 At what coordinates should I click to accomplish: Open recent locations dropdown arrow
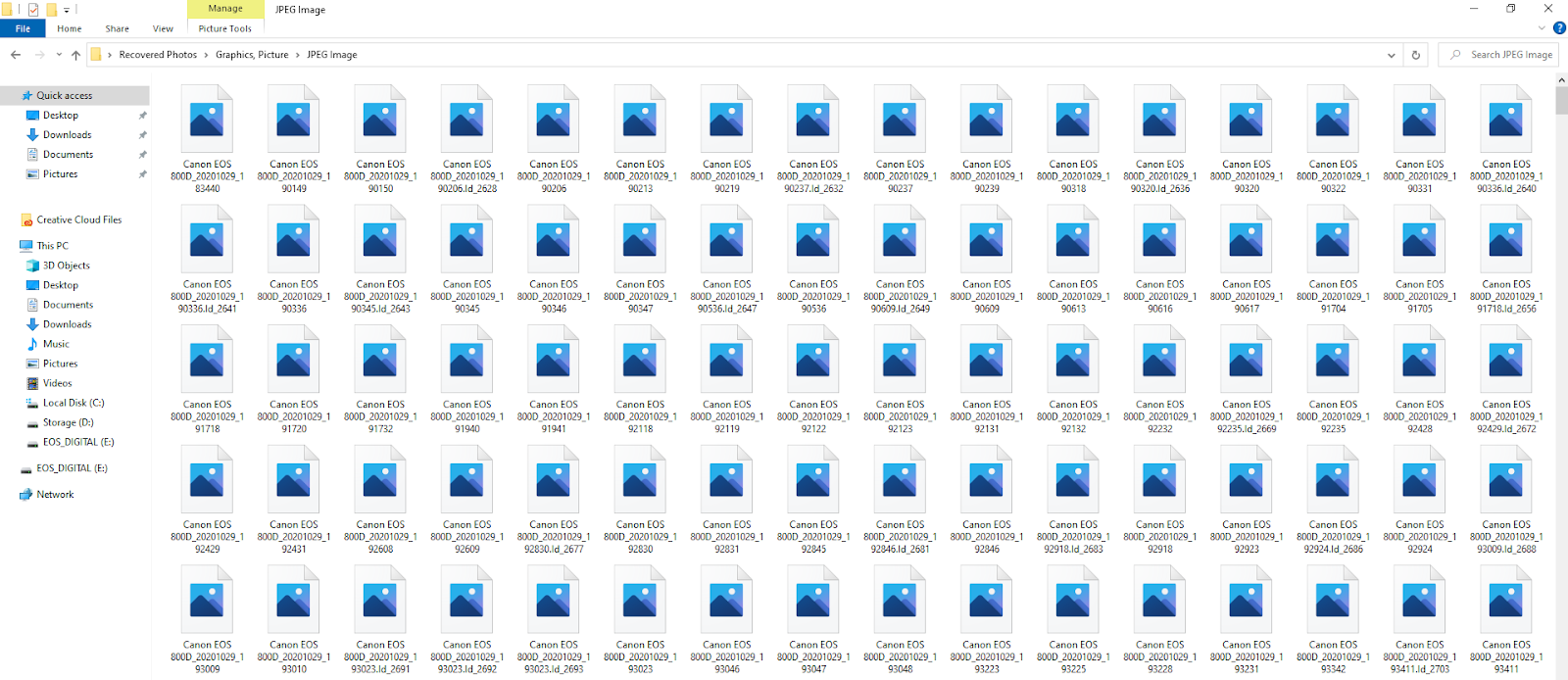pyautogui.click(x=59, y=55)
